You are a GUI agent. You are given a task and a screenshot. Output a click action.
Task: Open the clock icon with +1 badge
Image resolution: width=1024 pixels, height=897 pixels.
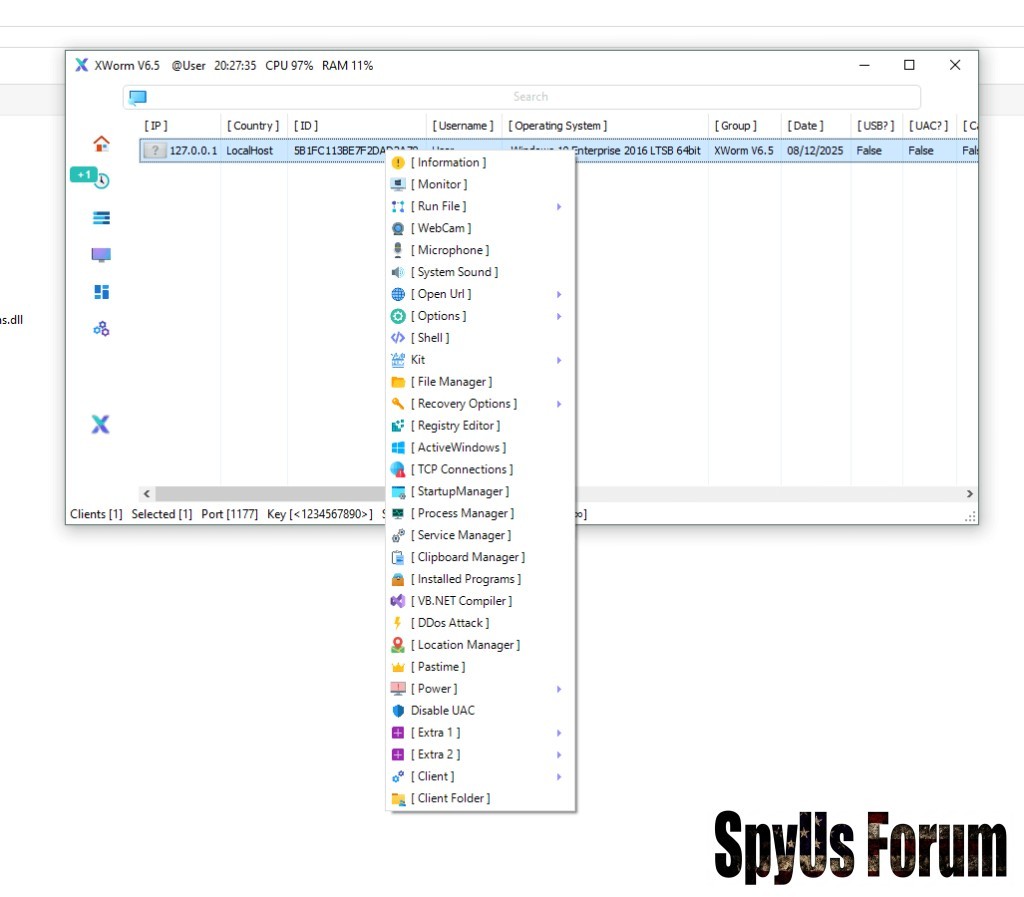(x=100, y=180)
